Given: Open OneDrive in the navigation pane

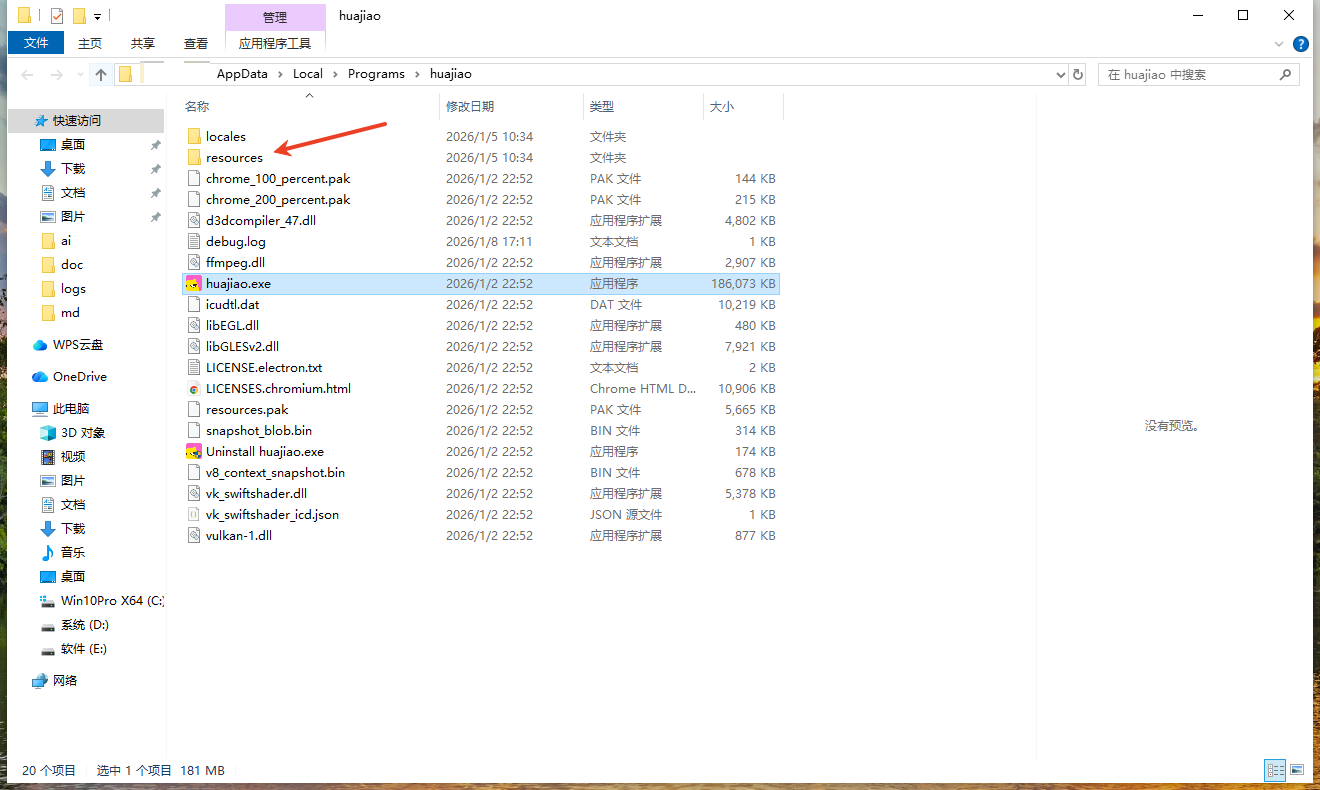Looking at the screenshot, I should [79, 377].
